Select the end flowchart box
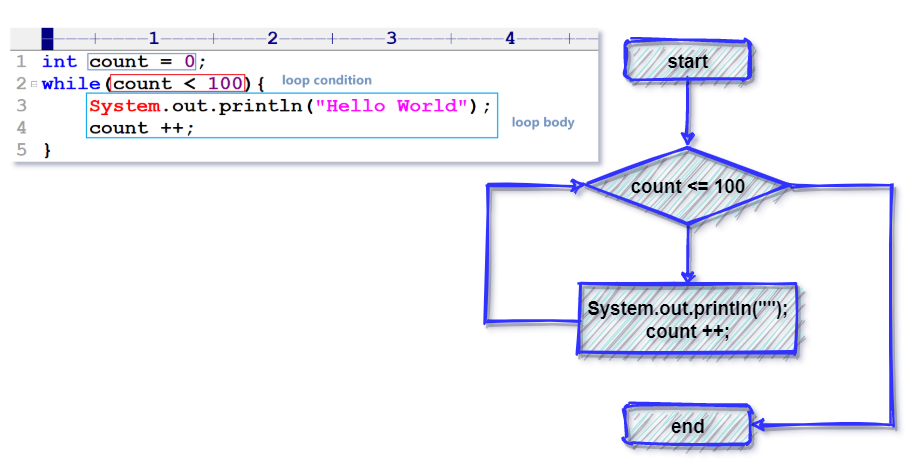 pos(687,426)
